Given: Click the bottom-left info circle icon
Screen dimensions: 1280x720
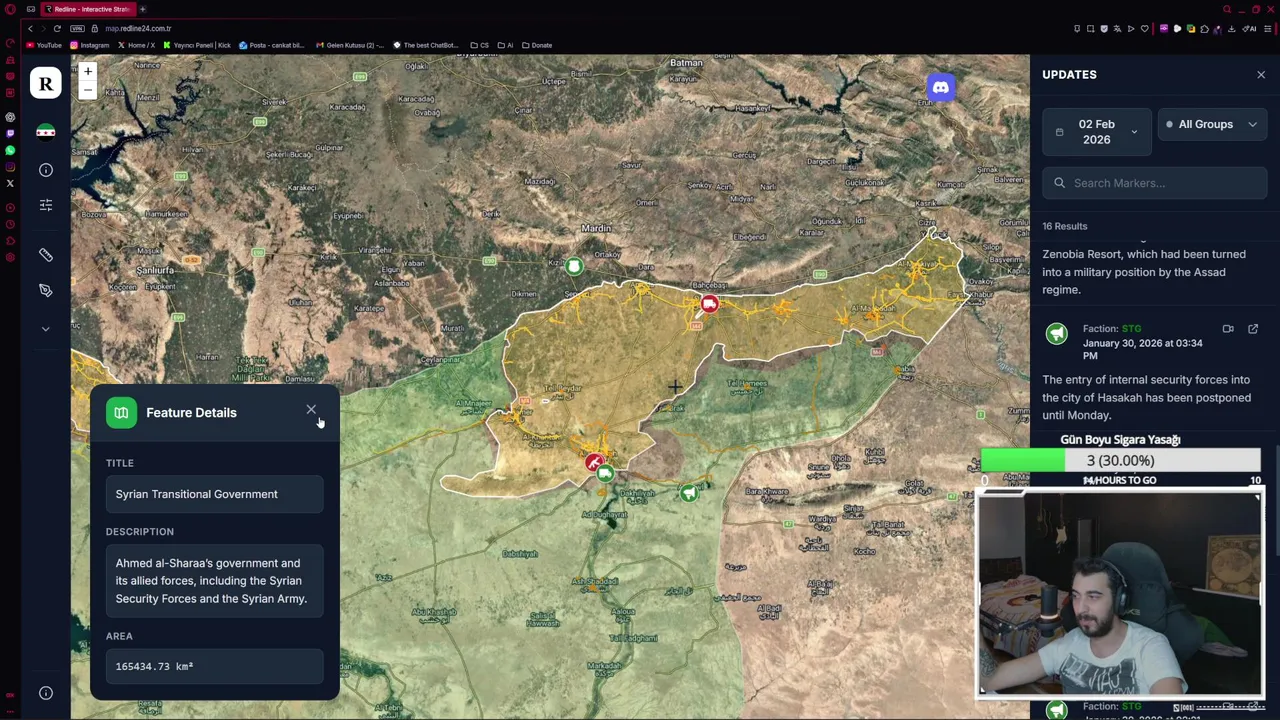Looking at the screenshot, I should (x=45, y=693).
